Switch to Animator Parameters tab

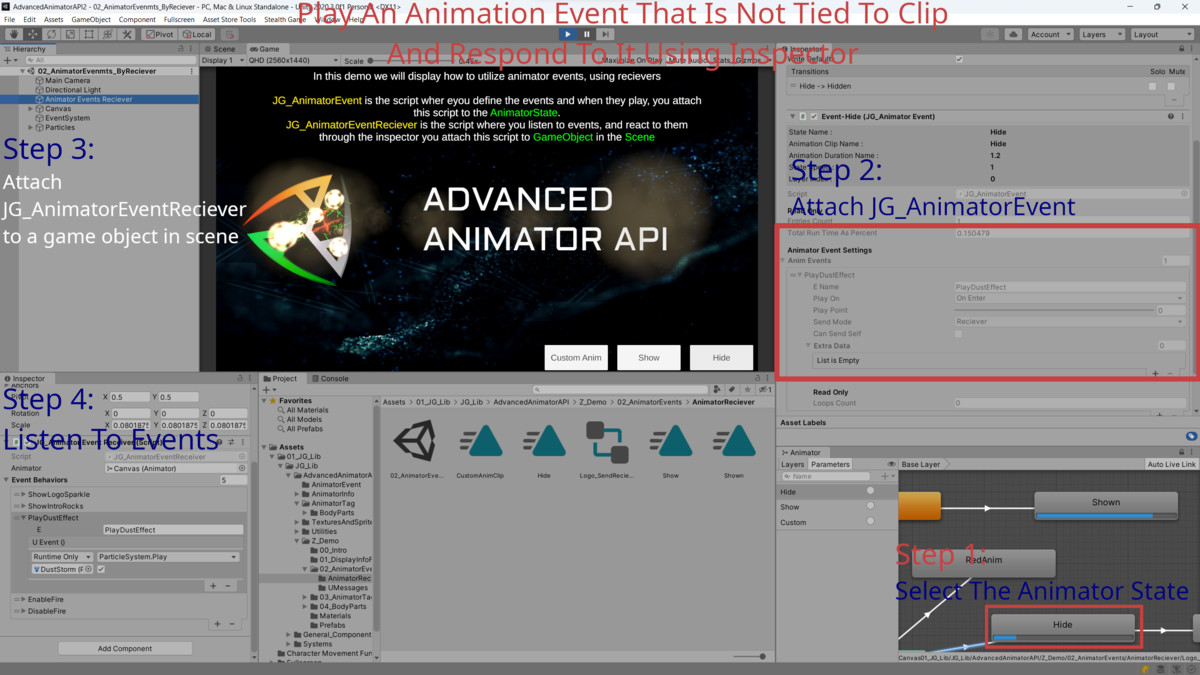pyautogui.click(x=830, y=464)
